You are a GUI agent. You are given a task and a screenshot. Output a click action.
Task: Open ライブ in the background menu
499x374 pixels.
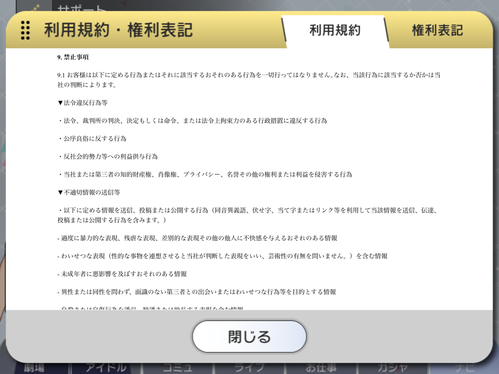point(249,368)
